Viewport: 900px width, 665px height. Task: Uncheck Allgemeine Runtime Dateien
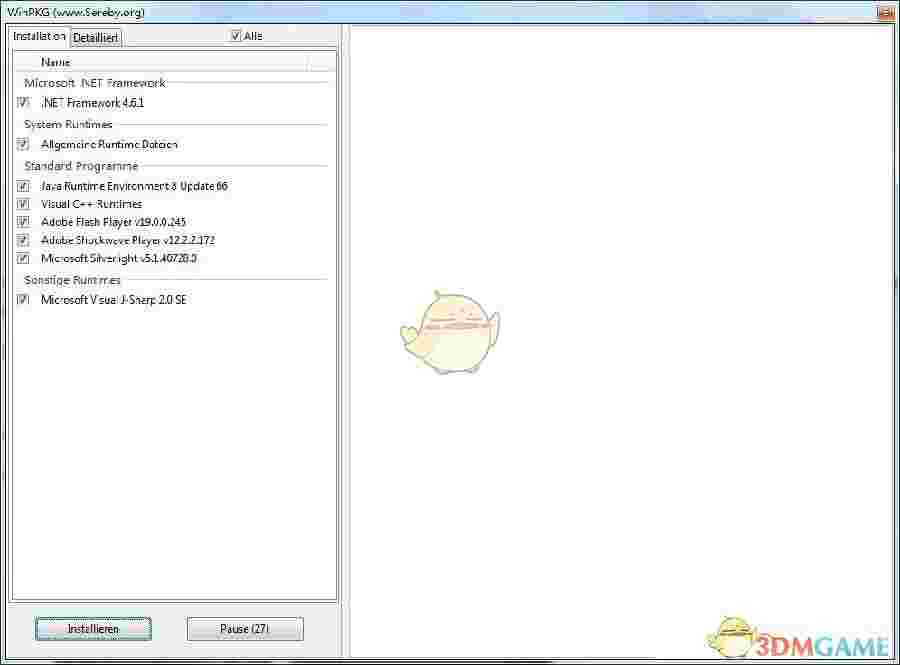(23, 144)
